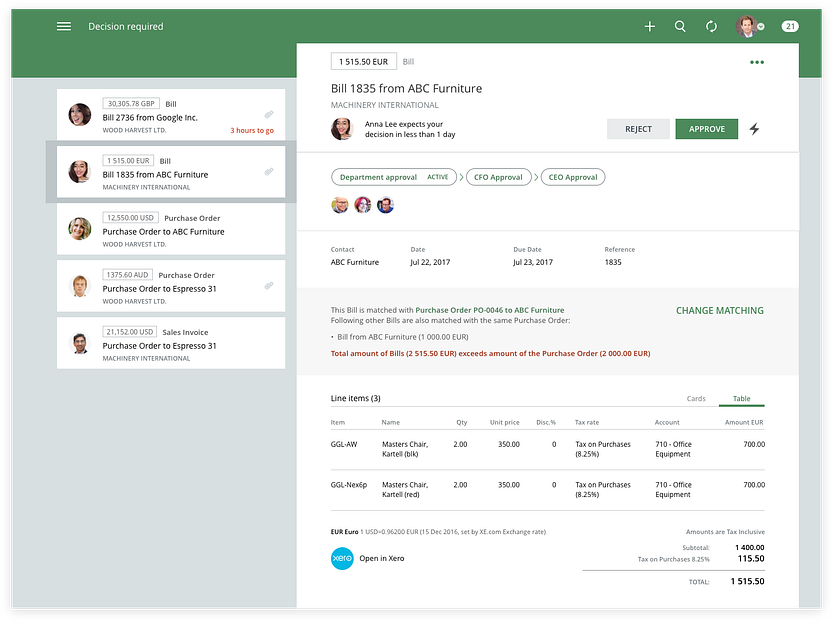Click the sync refresh icon
This screenshot has height=622, width=833.
pyautogui.click(x=711, y=26)
